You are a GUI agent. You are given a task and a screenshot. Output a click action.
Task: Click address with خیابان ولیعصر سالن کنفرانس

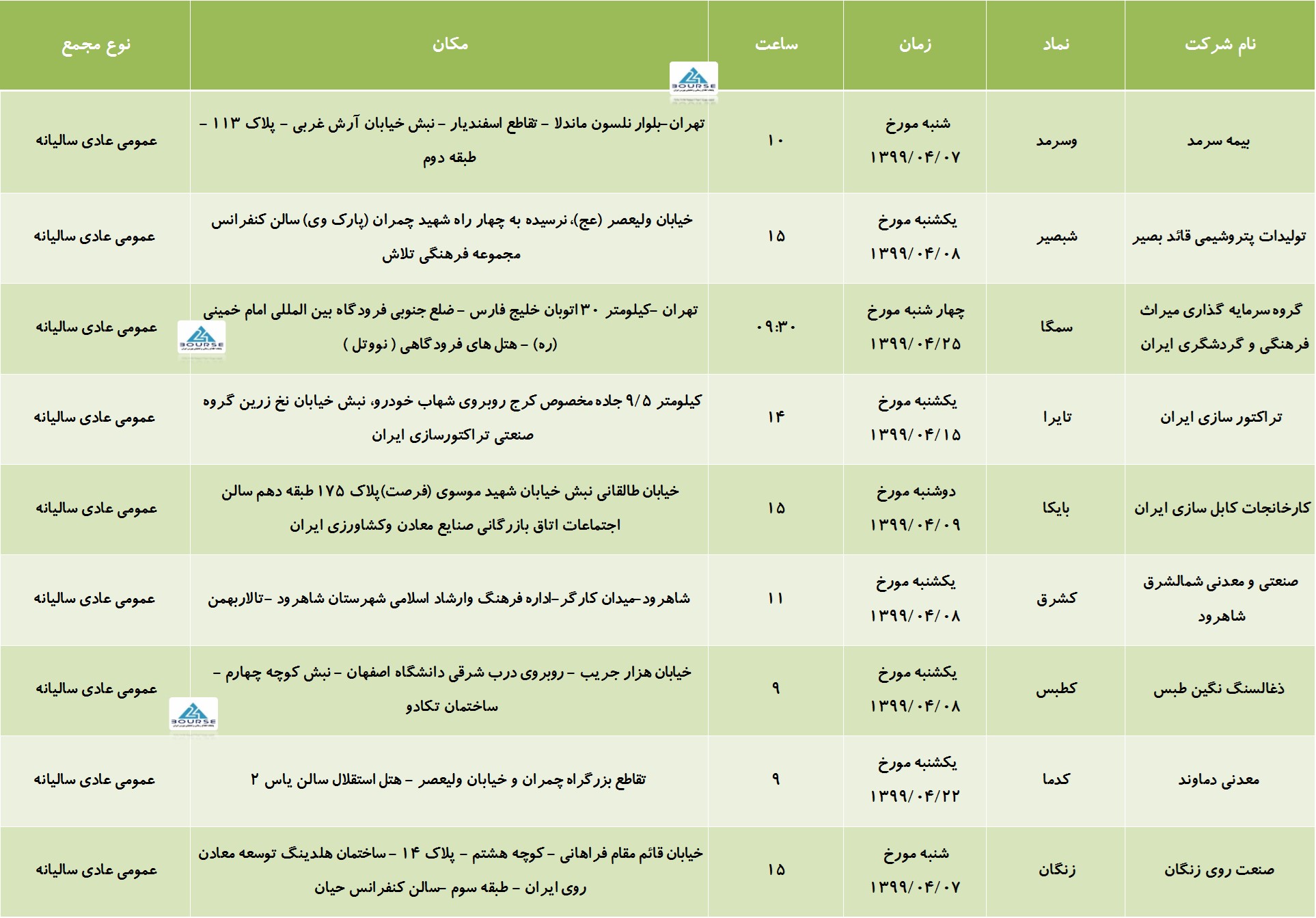(x=451, y=237)
